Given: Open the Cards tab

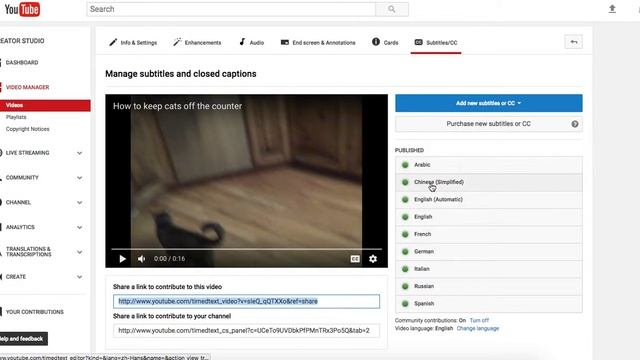Looking at the screenshot, I should tap(385, 42).
